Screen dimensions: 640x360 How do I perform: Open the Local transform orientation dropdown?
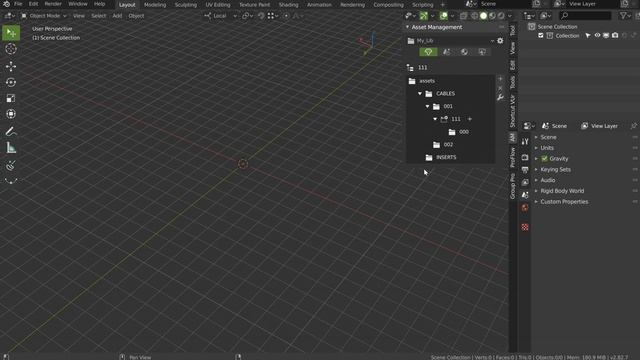point(220,16)
